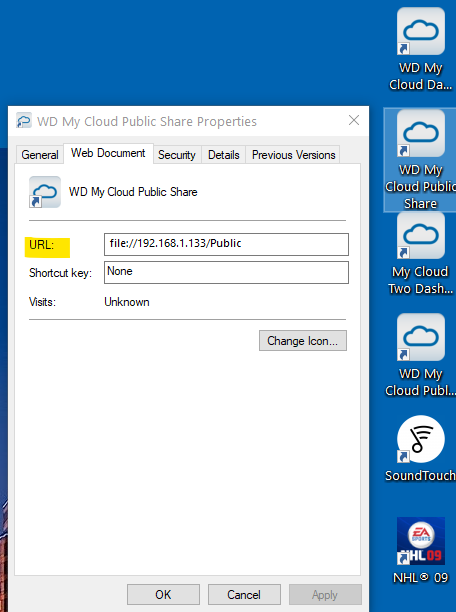The image size is (456, 612).
Task: Select the NHL 09 desktop shortcut
Action: click(421, 550)
